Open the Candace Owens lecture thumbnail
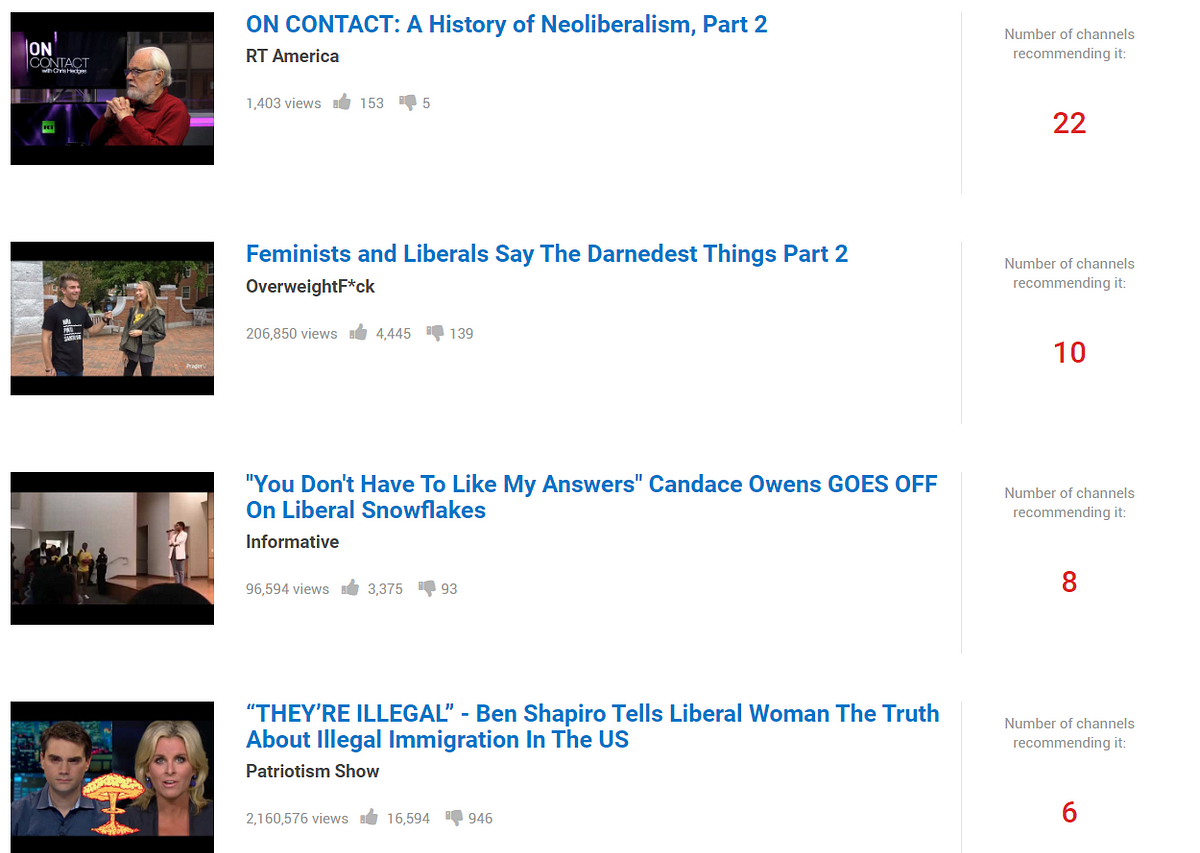The height and width of the screenshot is (853, 1200). 112,548
